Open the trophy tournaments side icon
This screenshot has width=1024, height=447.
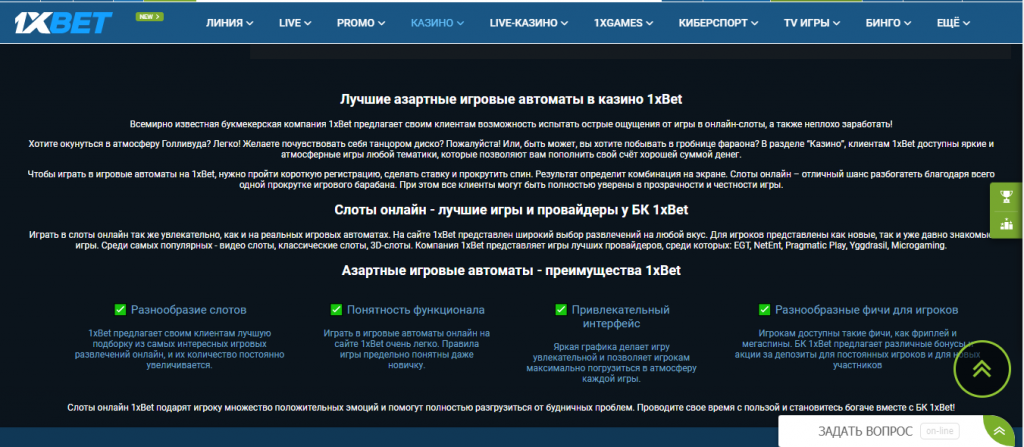coord(1006,196)
